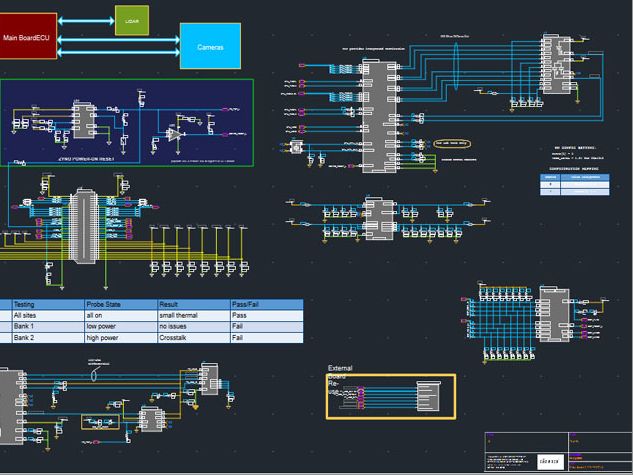This screenshot has height=475, width=633.
Task: Click the op-amp triangle symbol in the reset circuit
Action: click(174, 133)
